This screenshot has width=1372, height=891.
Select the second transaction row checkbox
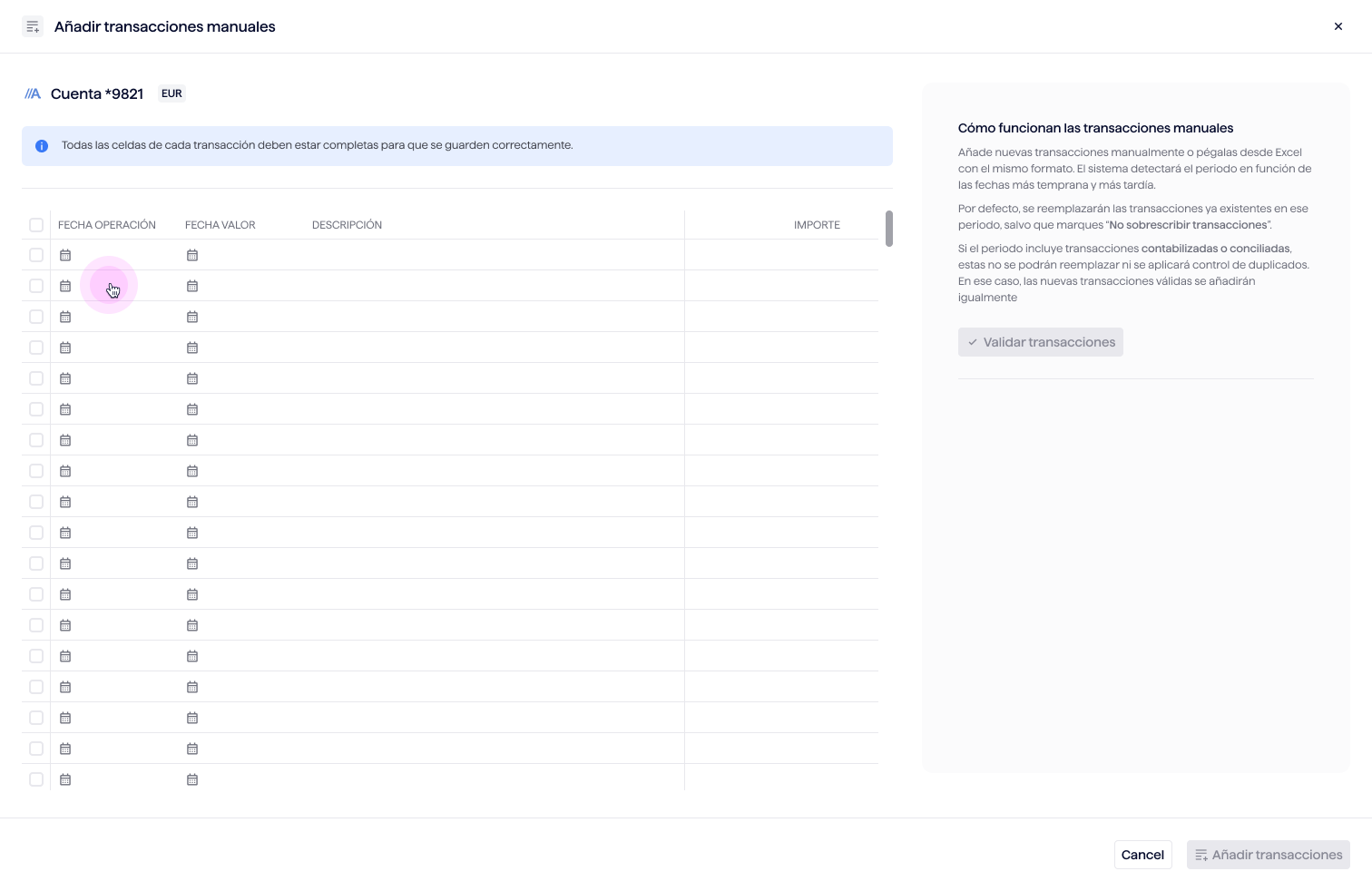point(36,286)
